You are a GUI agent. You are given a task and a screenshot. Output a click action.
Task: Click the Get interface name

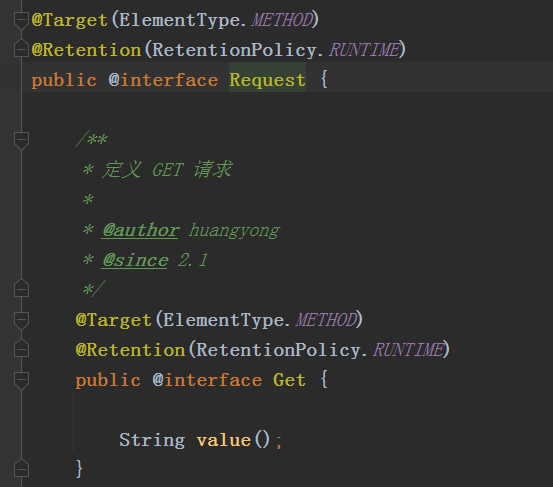(289, 380)
